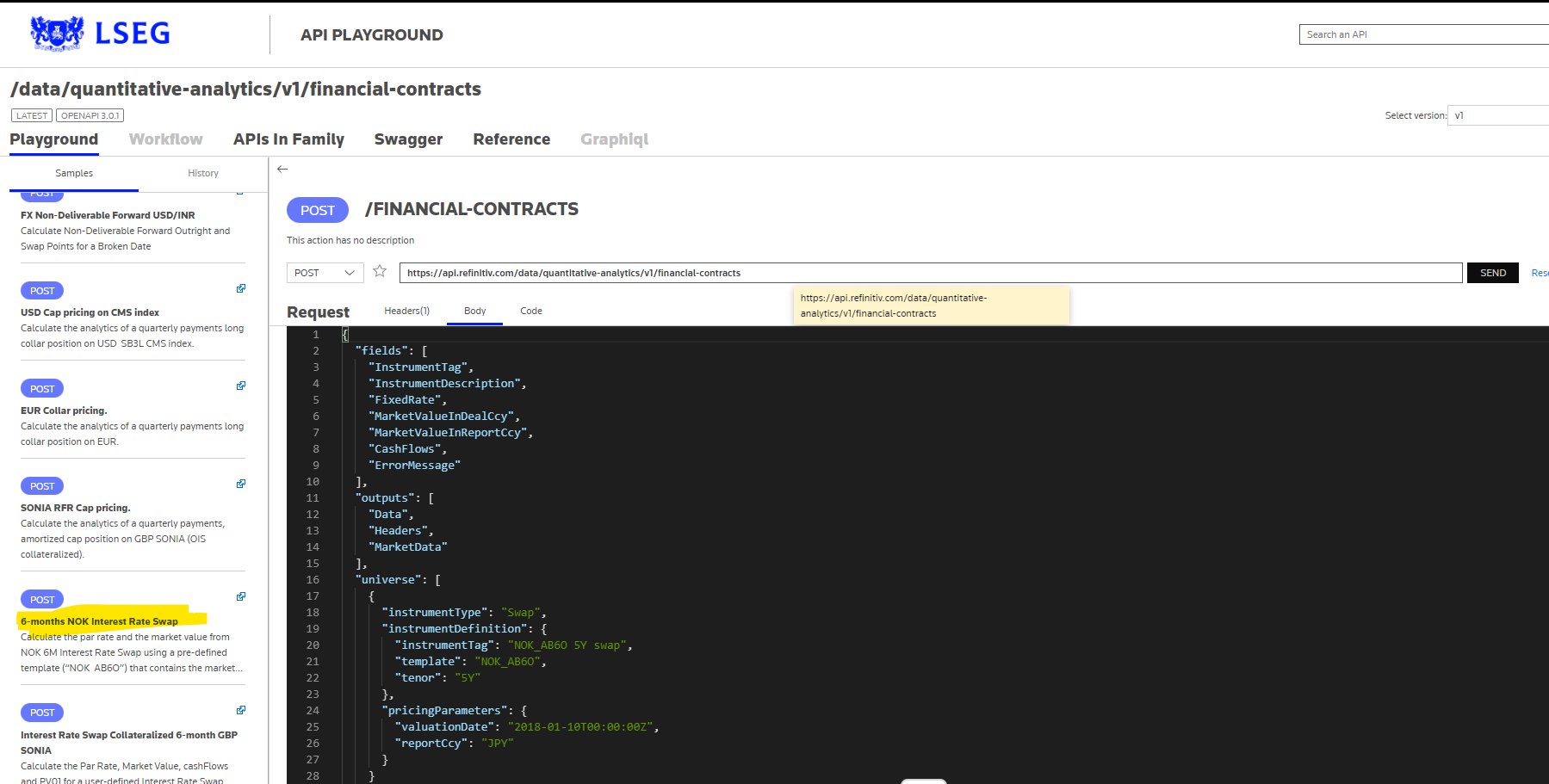Open the APIs In Family tab
Screen dimensions: 1549x784
tap(288, 139)
